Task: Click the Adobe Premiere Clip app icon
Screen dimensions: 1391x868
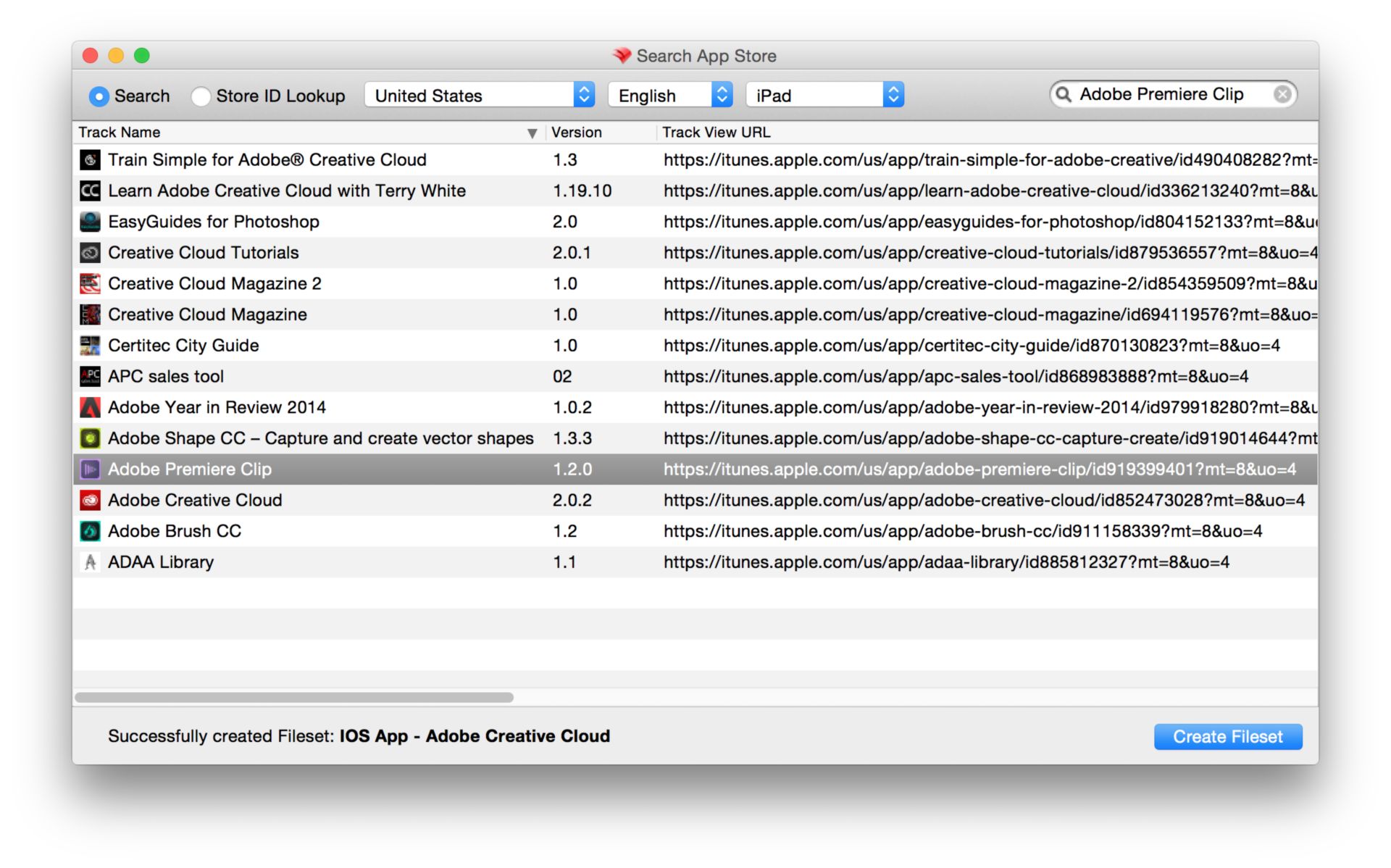Action: tap(90, 470)
